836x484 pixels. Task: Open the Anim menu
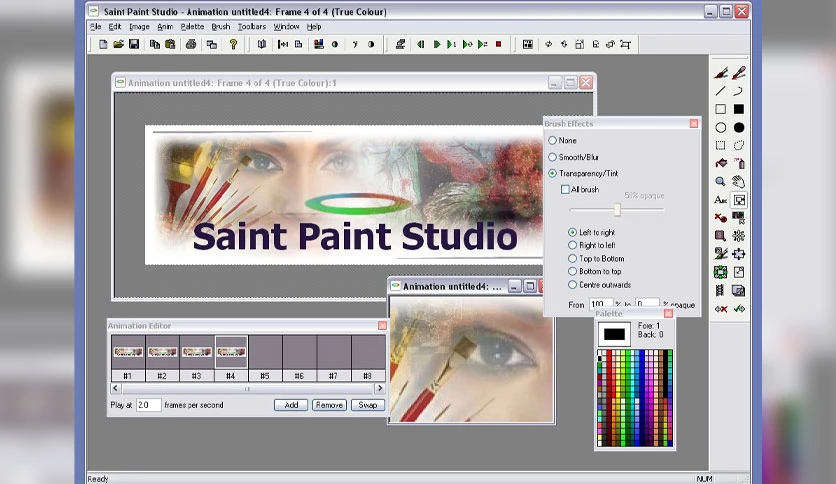(x=165, y=27)
